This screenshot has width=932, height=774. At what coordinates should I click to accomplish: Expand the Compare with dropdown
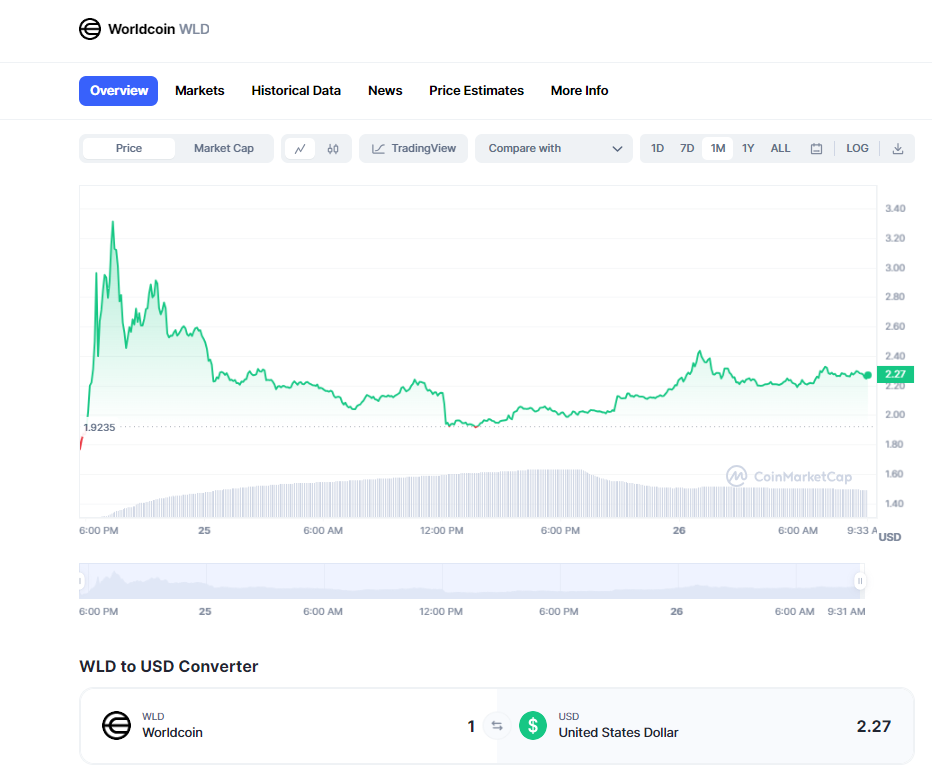554,149
